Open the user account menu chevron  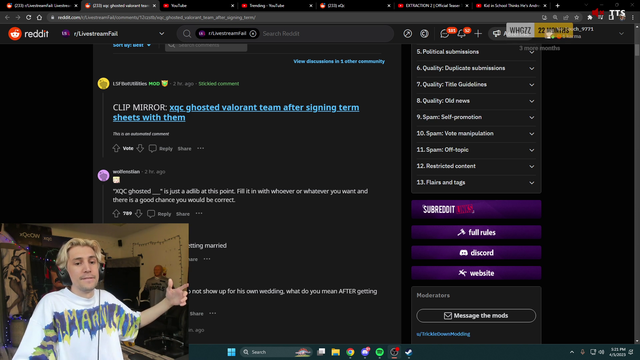pos(621,34)
